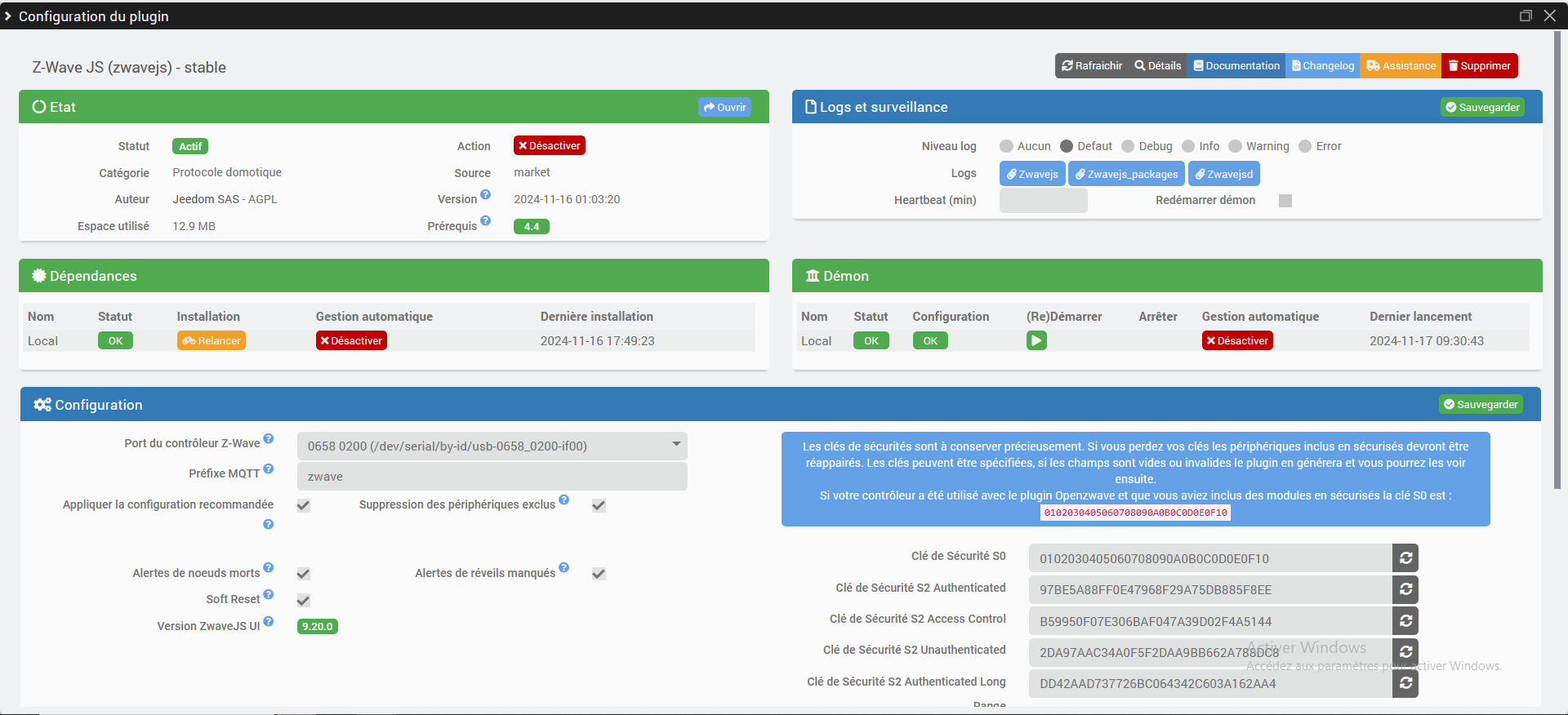The width and height of the screenshot is (1568, 715).
Task: Click the help icon next to Version
Action: coord(486,194)
